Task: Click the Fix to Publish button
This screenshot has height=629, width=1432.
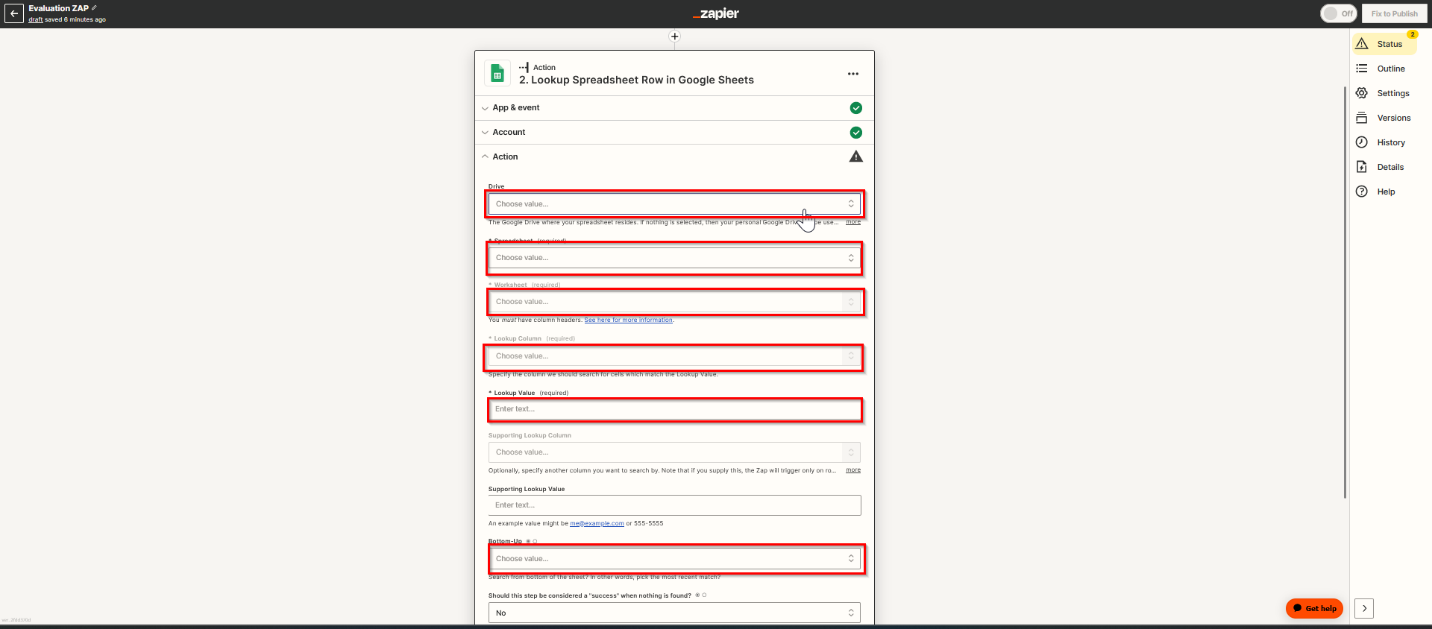Action: pyautogui.click(x=1394, y=14)
